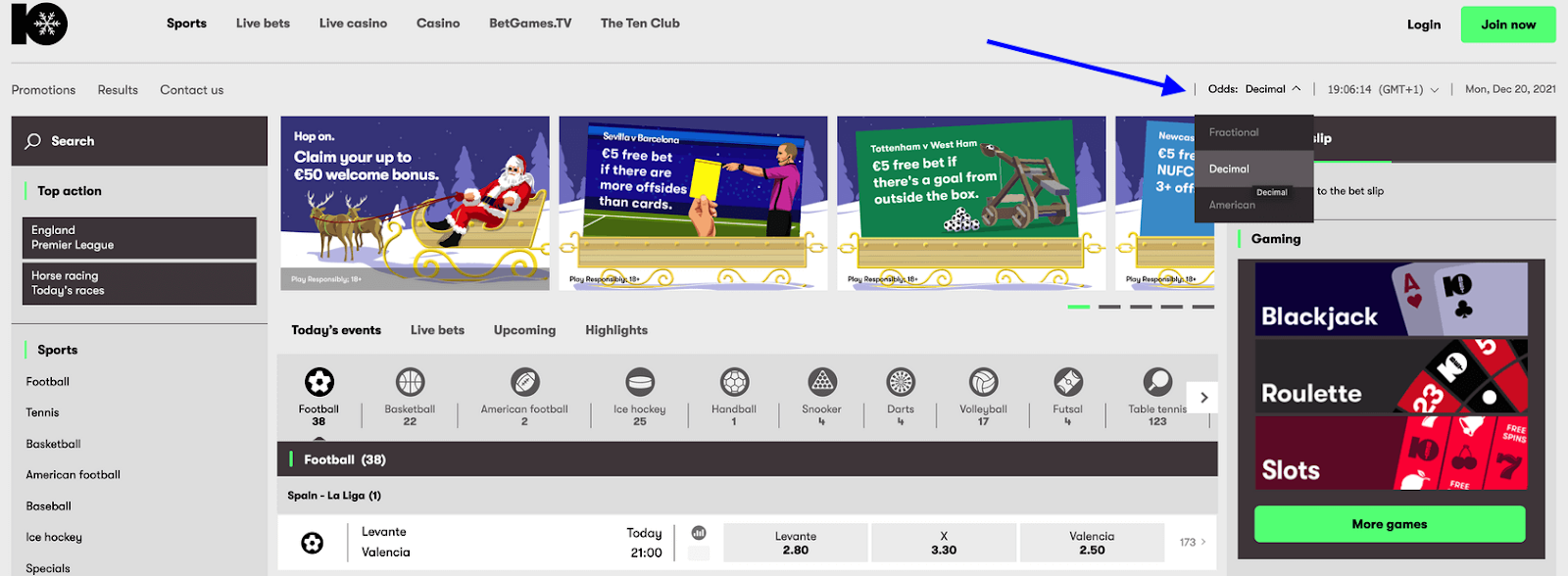1568x576 pixels.
Task: Switch to the Upcoming tab
Action: click(x=524, y=330)
